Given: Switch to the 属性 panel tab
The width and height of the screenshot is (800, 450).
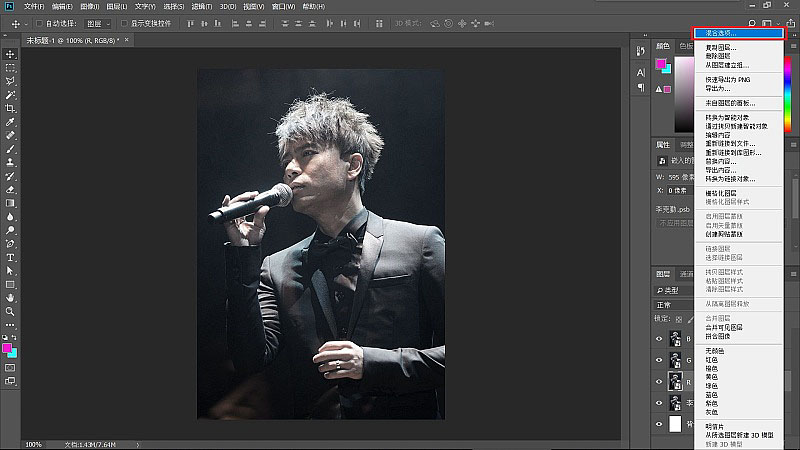Looking at the screenshot, I should (x=663, y=145).
